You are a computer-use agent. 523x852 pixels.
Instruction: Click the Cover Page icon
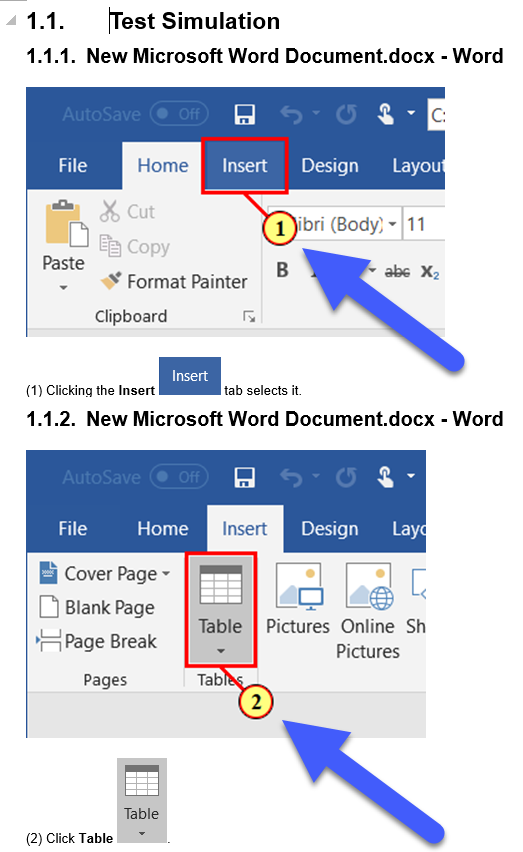point(49,573)
